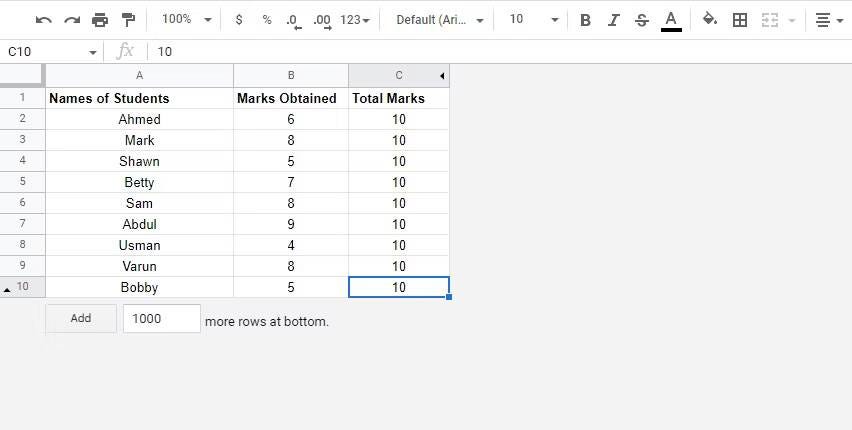The height and width of the screenshot is (430, 852).
Task: Toggle strikethrough formatting
Action: [642, 21]
